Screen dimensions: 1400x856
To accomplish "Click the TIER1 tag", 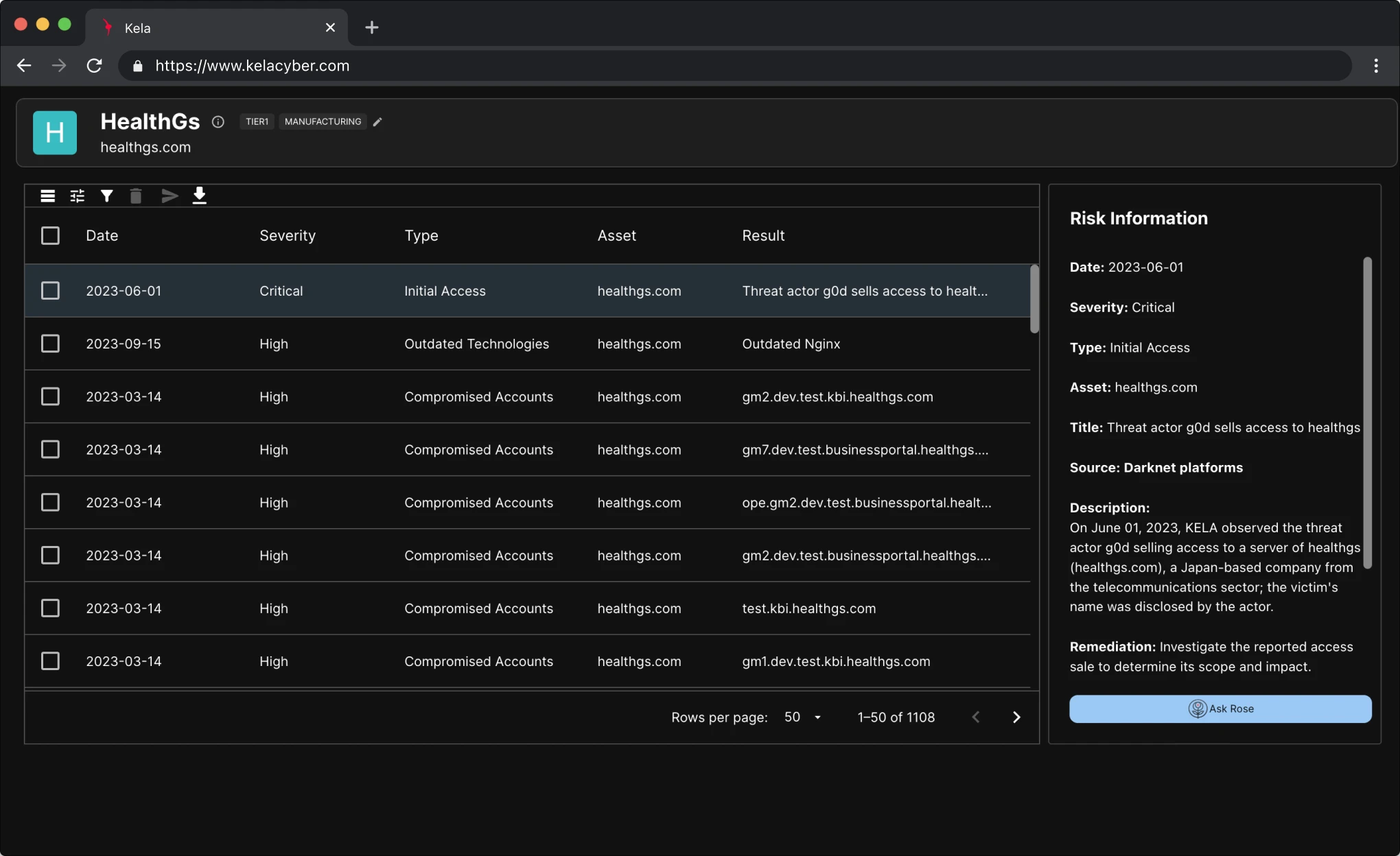I will pyautogui.click(x=257, y=122).
